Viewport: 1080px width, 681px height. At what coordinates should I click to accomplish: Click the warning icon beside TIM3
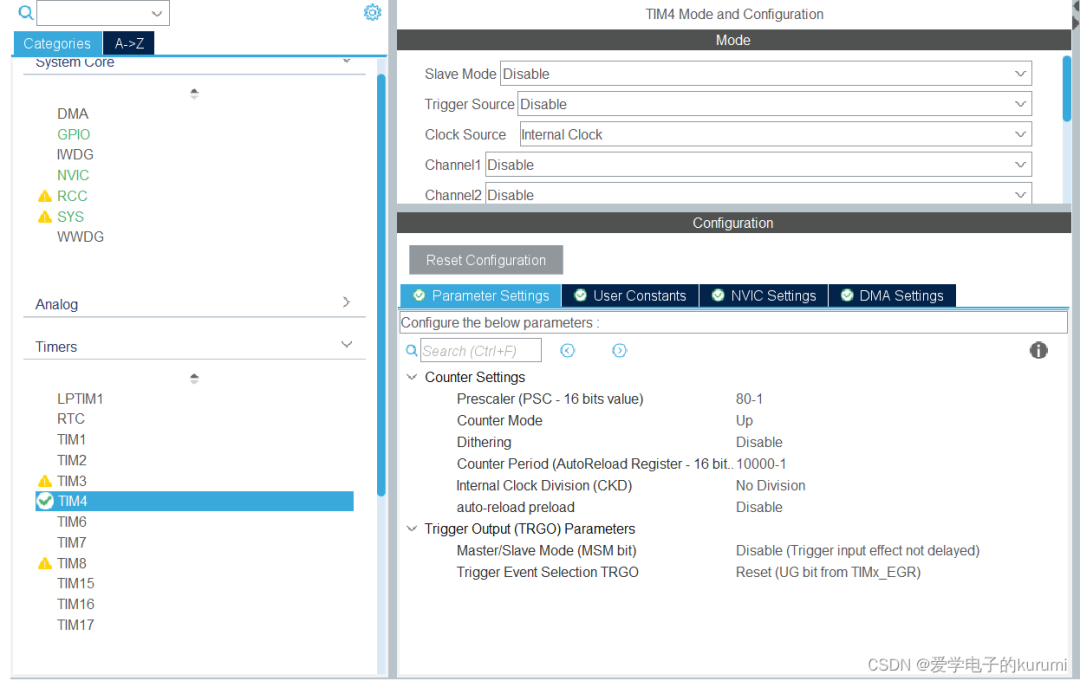pyautogui.click(x=44, y=481)
